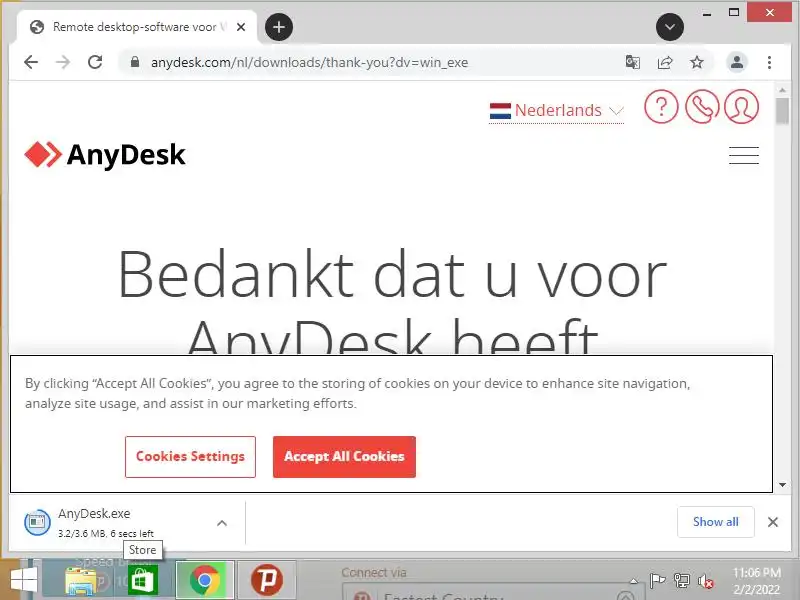800x600 pixels.
Task: Open the Nederlands language dropdown
Action: pyautogui.click(x=557, y=110)
